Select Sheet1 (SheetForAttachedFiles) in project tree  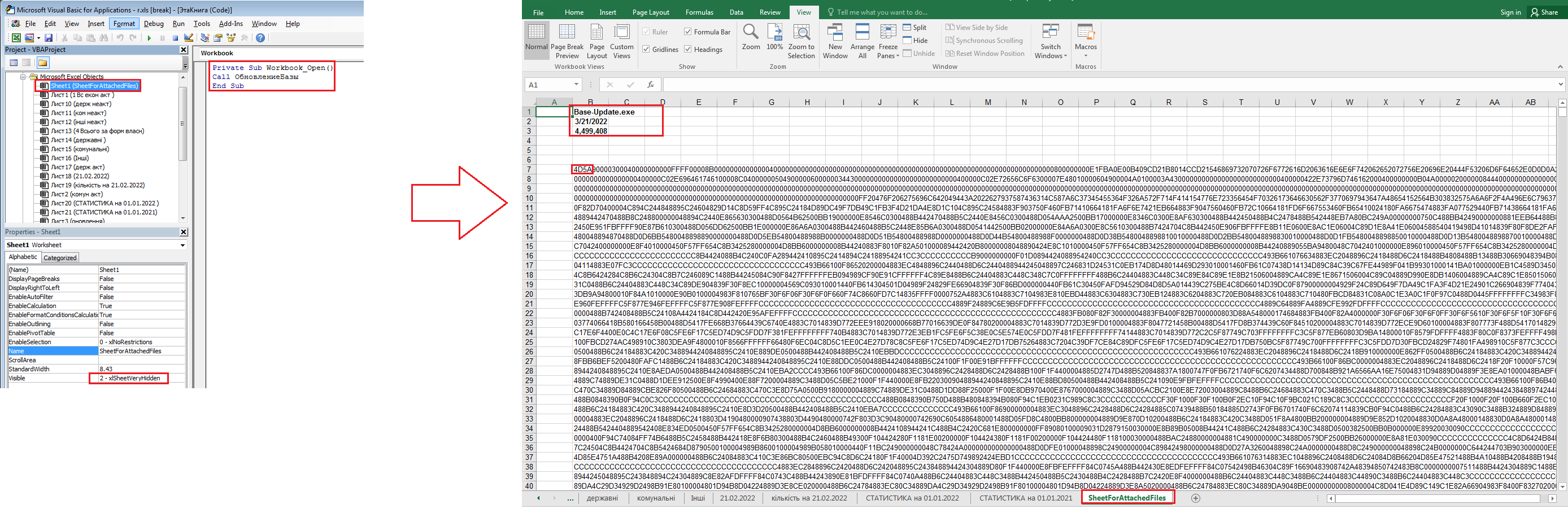click(94, 86)
